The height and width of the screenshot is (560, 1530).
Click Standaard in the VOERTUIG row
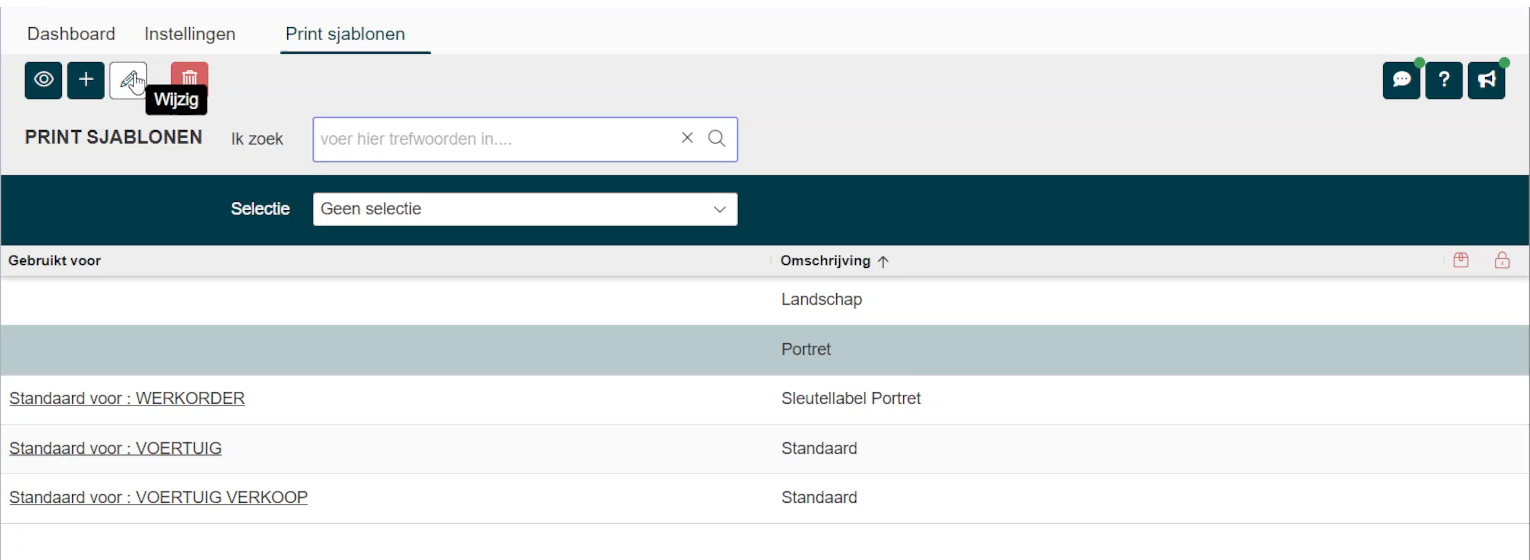pos(819,448)
